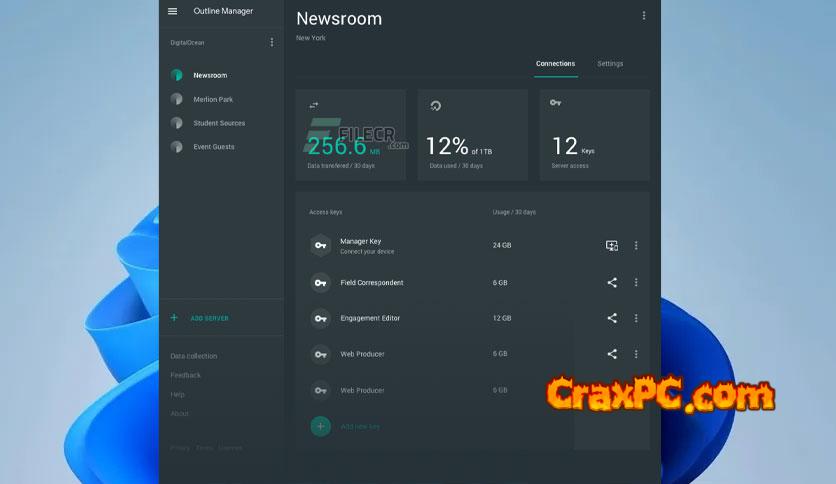The width and height of the screenshot is (836, 484).
Task: Switch to the Settings tab
Action: pos(610,64)
